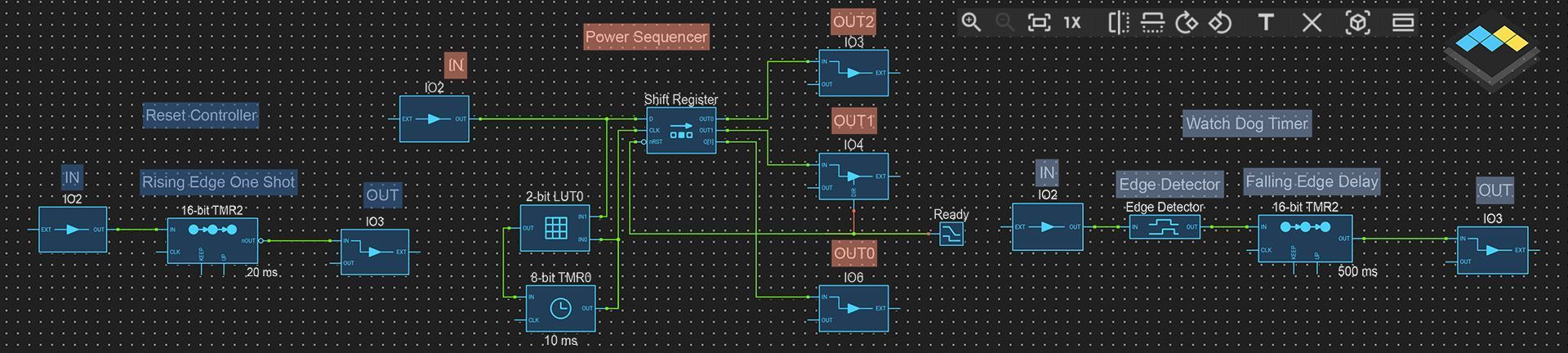Click the X delete icon in toolbar
Screen dimensions: 1568x353
click(1312, 22)
